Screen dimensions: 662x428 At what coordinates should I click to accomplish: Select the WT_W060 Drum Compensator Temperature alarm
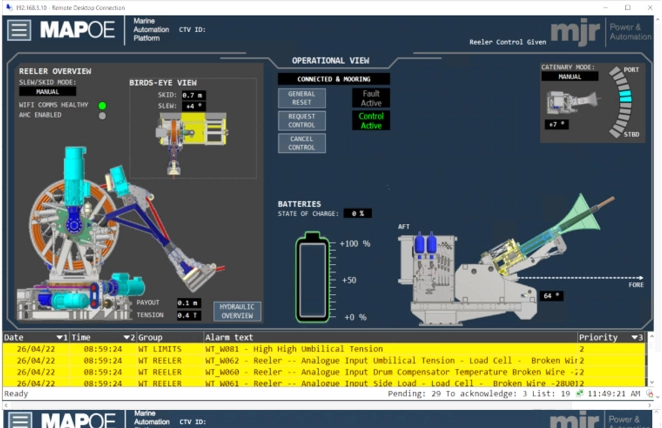324,372
